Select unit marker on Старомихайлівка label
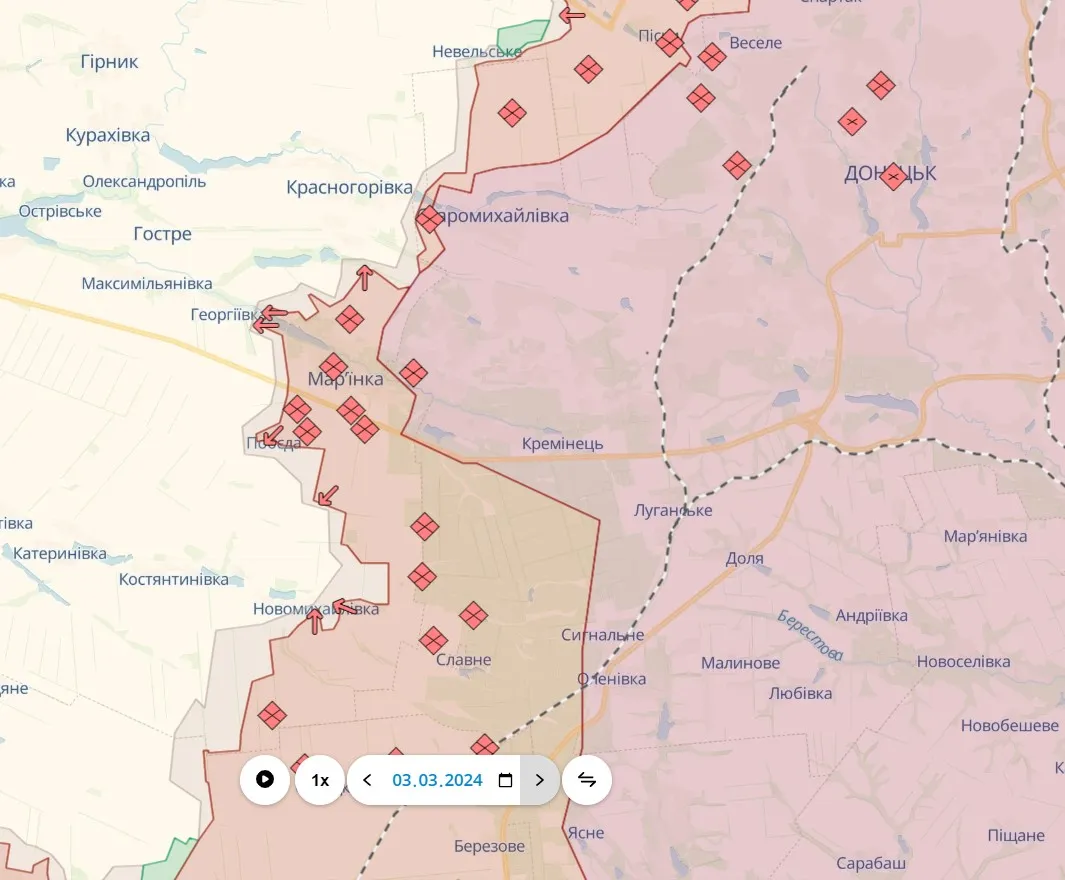Image resolution: width=1065 pixels, height=880 pixels. coord(429,219)
